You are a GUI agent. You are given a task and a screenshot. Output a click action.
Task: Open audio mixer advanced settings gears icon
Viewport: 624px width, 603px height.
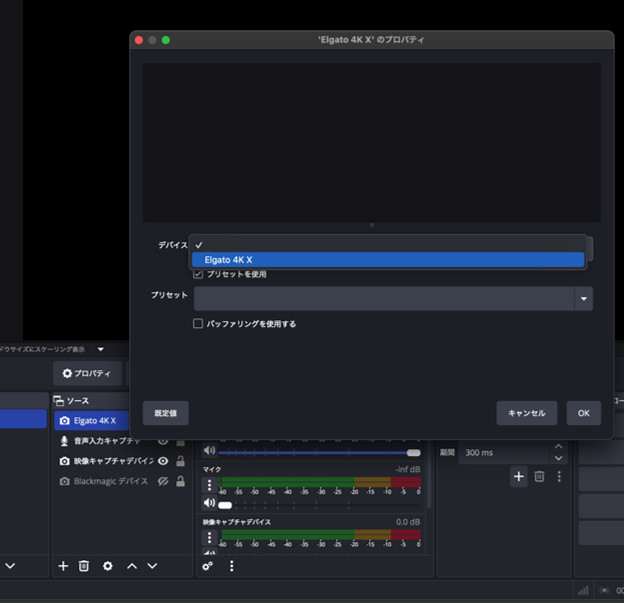click(x=207, y=566)
